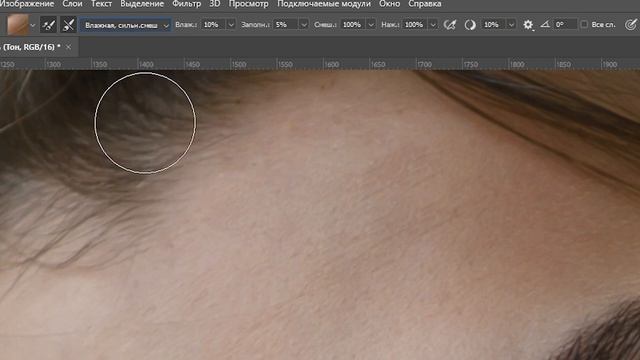Expand the smoothing 10% dropdown arrow
Screen dimensions: 640x360
[511, 25]
